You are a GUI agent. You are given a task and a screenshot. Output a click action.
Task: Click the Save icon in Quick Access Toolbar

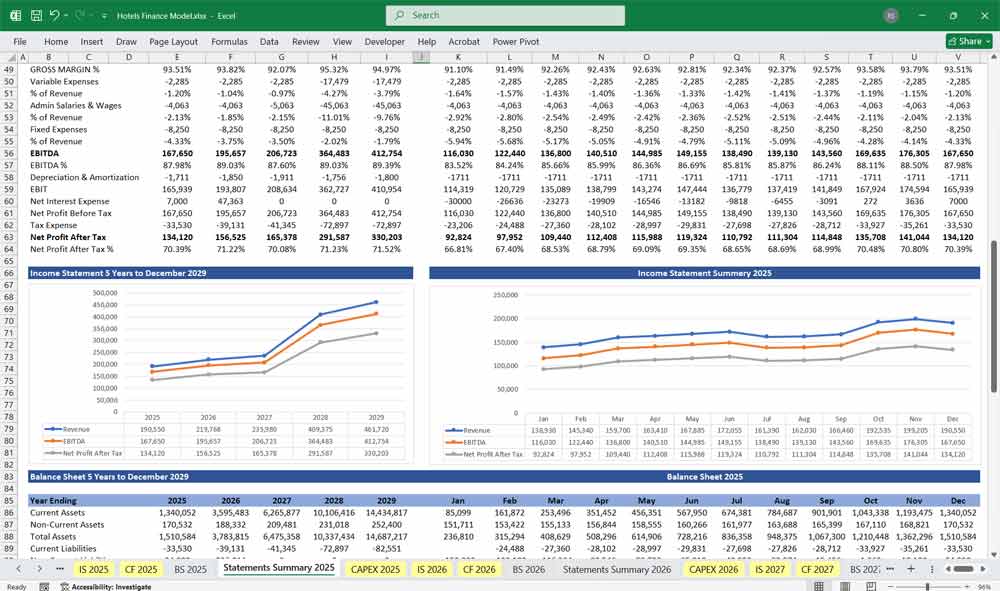pyautogui.click(x=35, y=15)
